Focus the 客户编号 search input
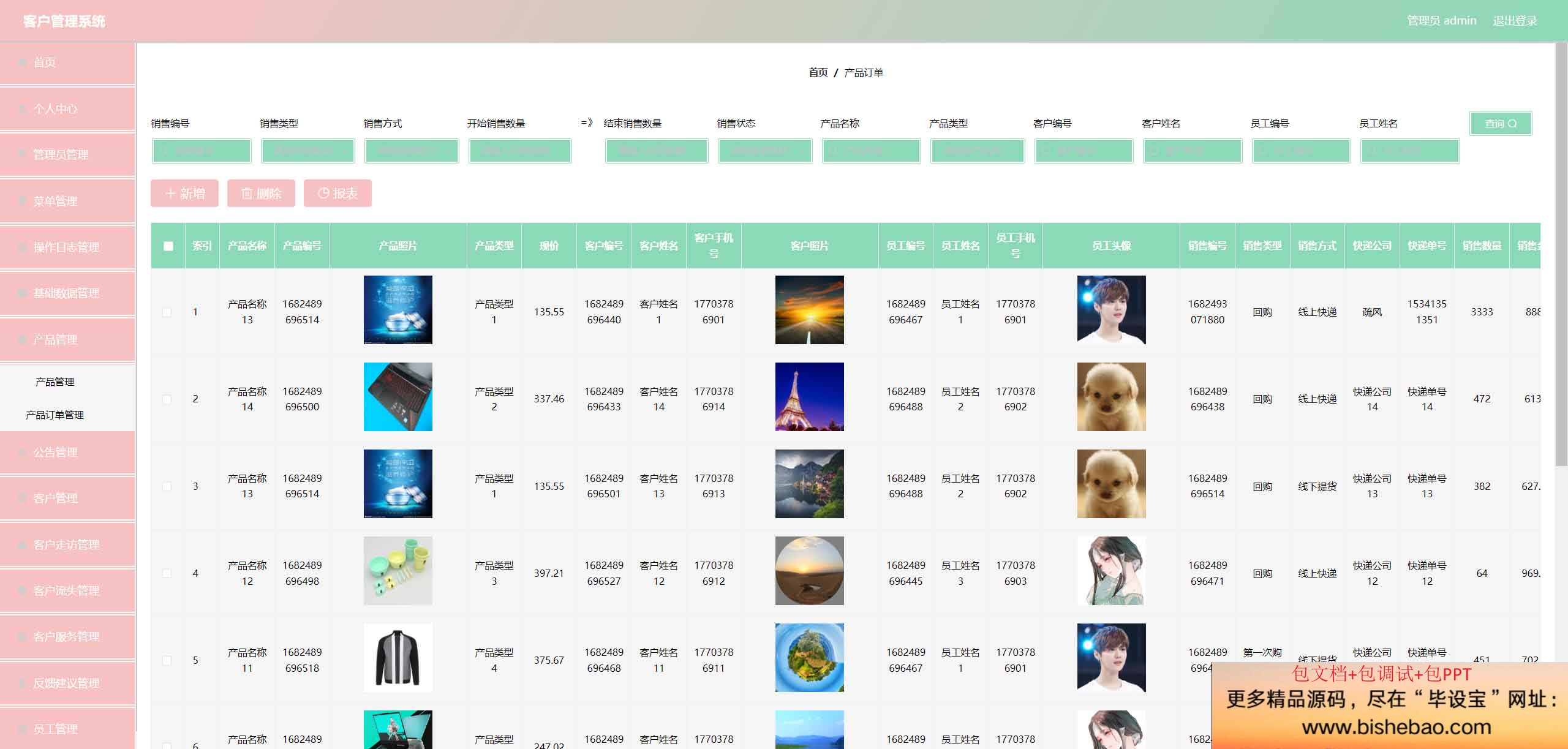The width and height of the screenshot is (1568, 749). pyautogui.click(x=1084, y=151)
